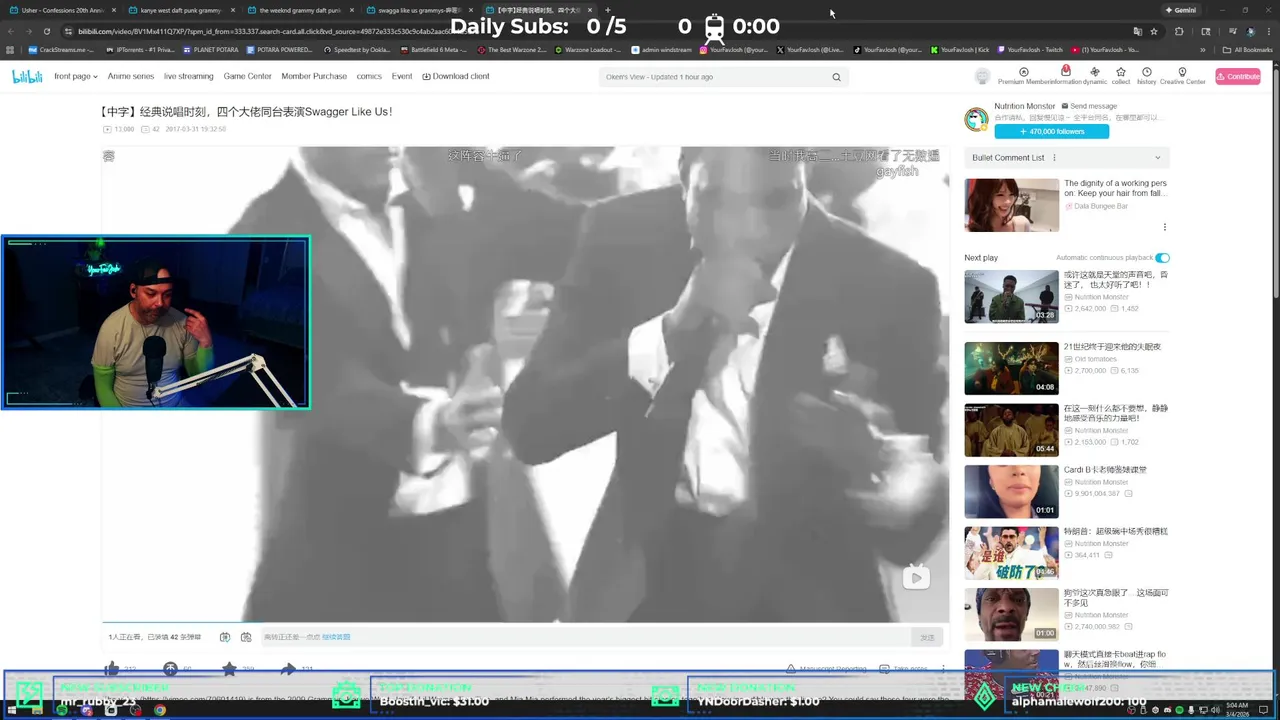Open Game Center in navigation bar

pyautogui.click(x=247, y=76)
